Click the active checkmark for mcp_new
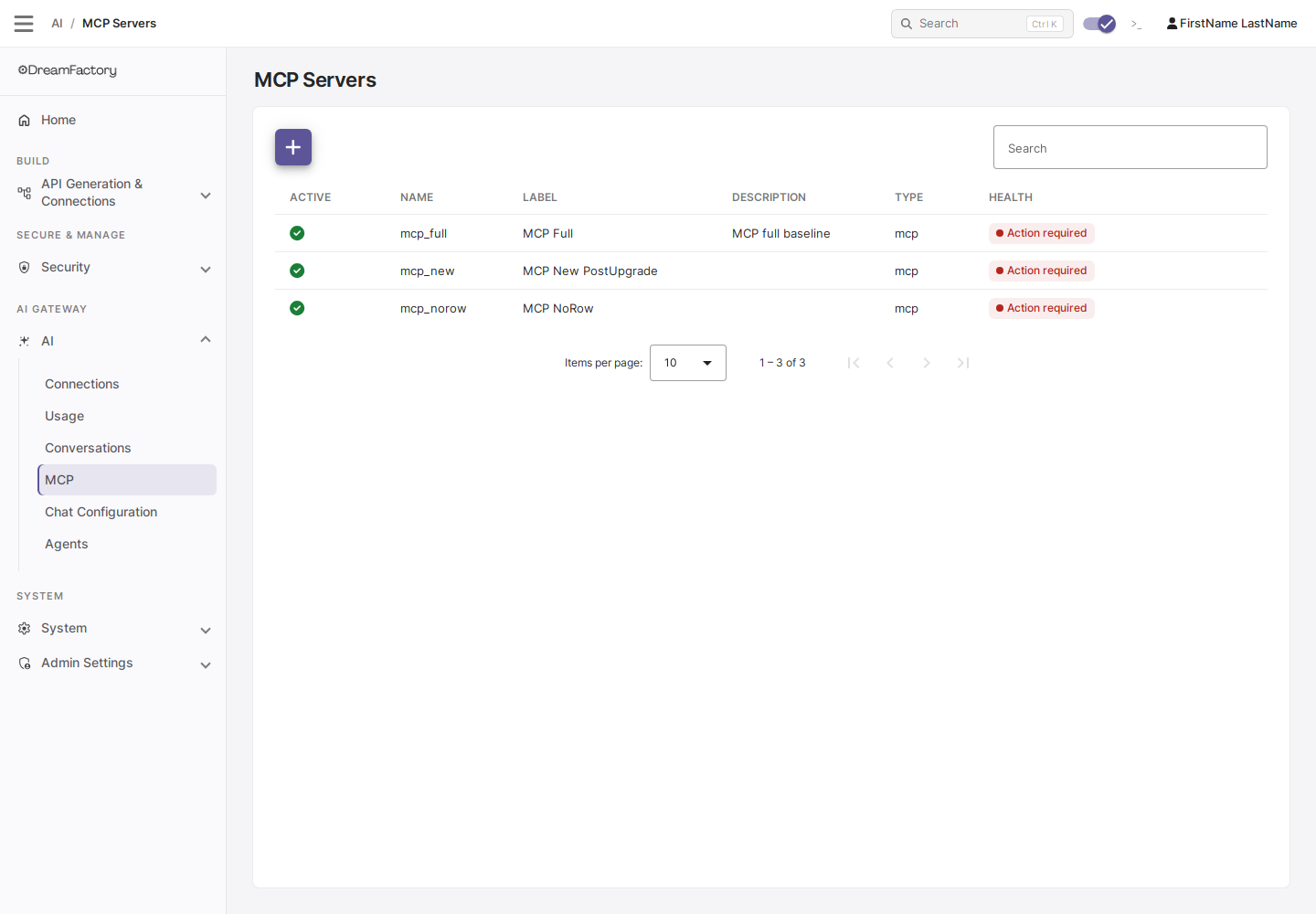The image size is (1316, 914). click(297, 271)
